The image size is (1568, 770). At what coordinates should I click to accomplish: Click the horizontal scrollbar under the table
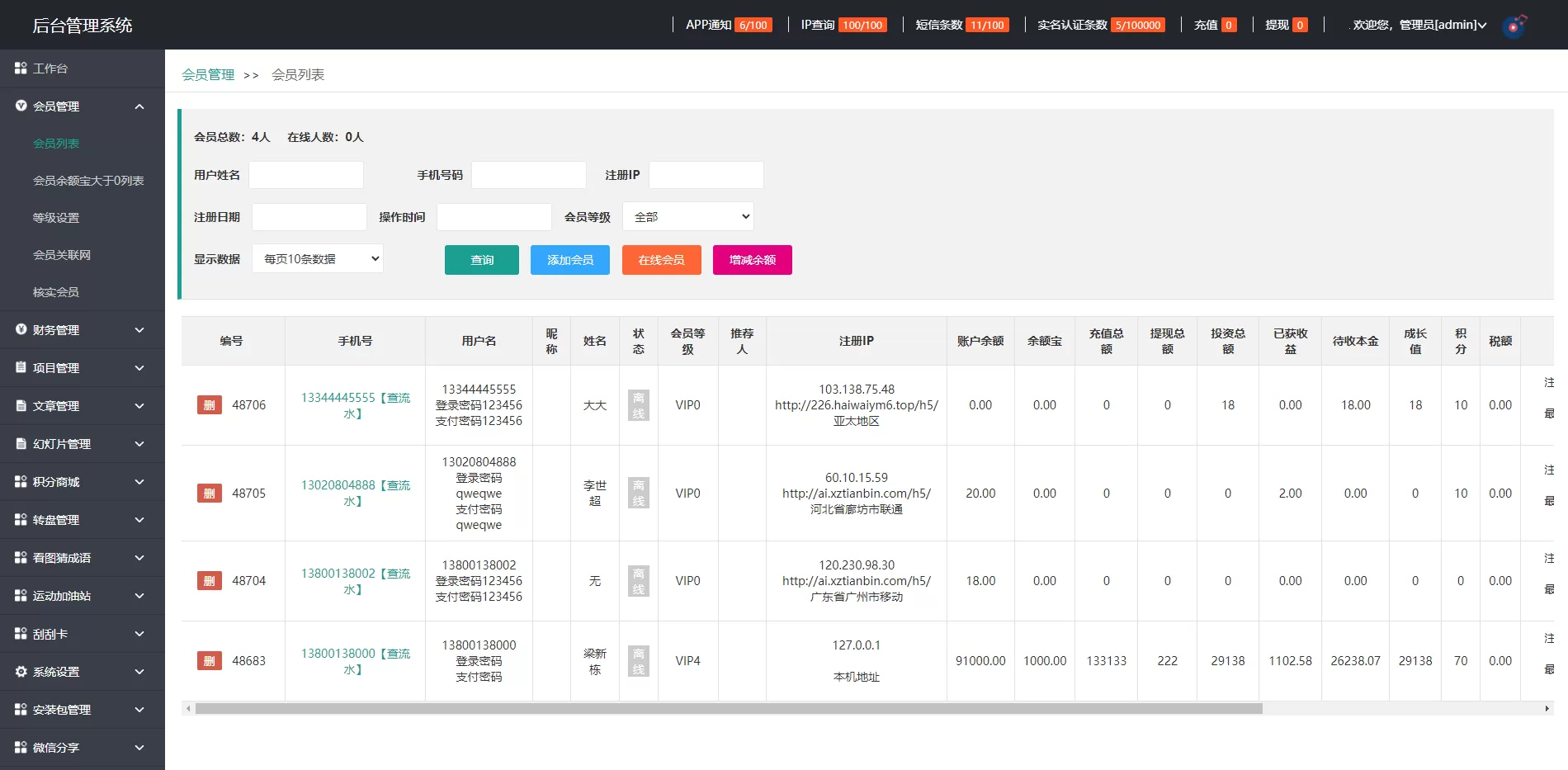coord(728,709)
